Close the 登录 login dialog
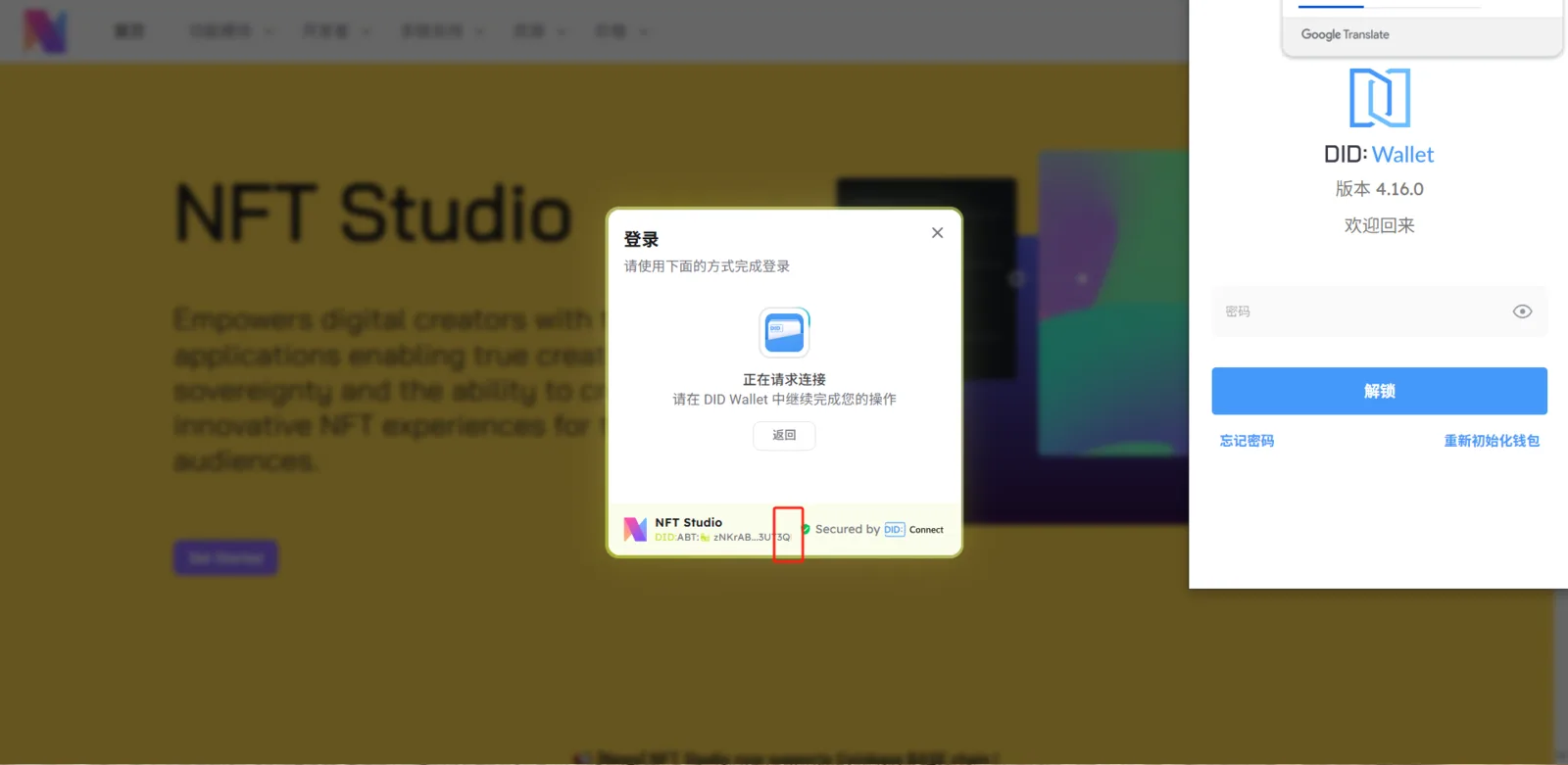 937,233
